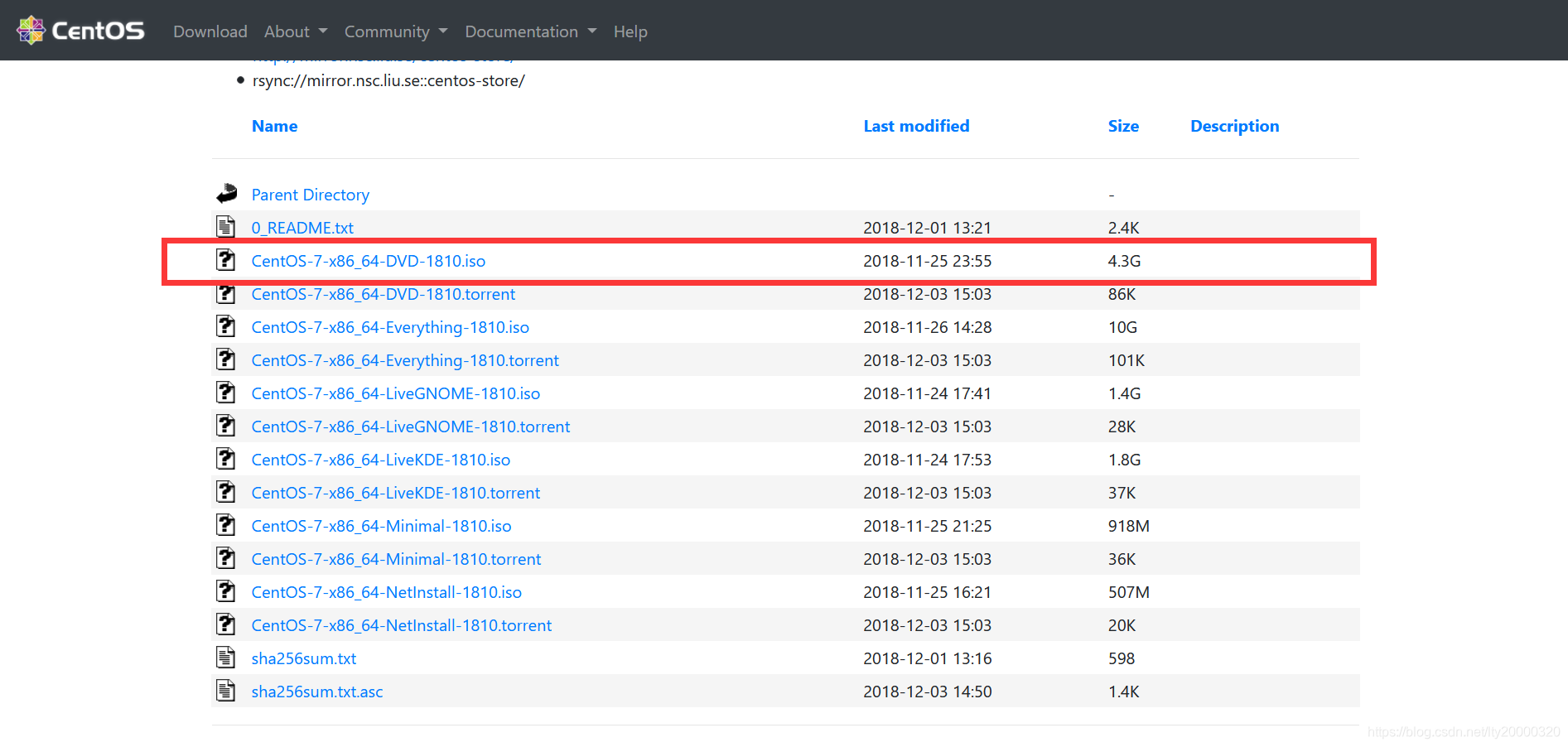The height and width of the screenshot is (747, 1568).
Task: Click the icon beside CentOS-7-x86_64-LiveKDE-1810.iso
Action: pyautogui.click(x=226, y=458)
